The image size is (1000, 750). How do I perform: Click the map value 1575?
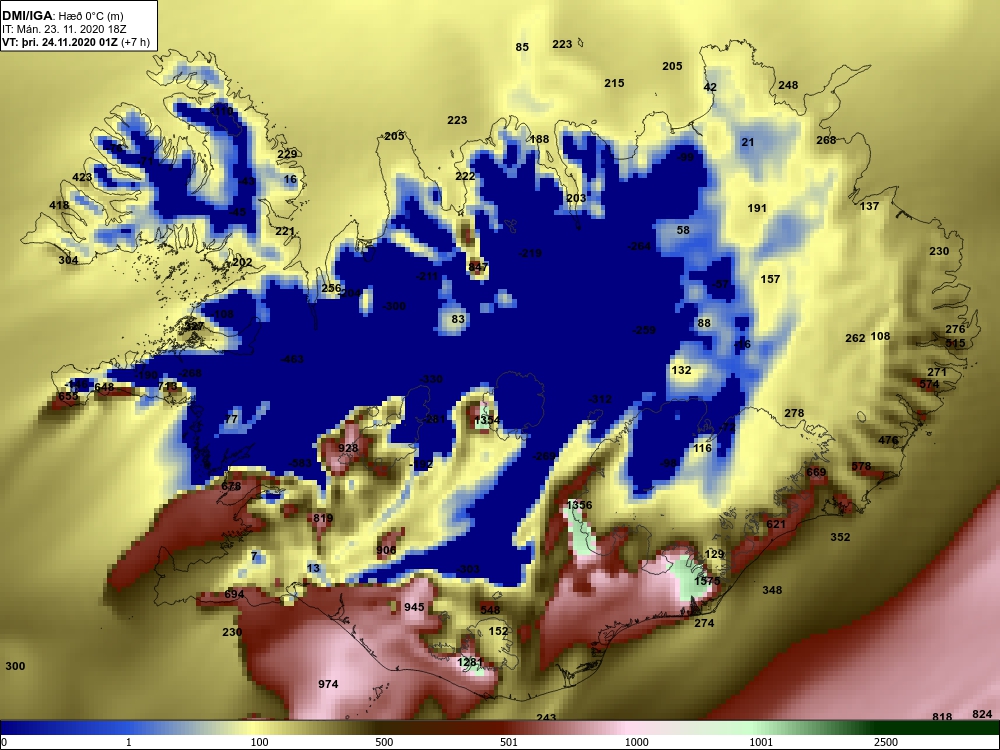707,581
